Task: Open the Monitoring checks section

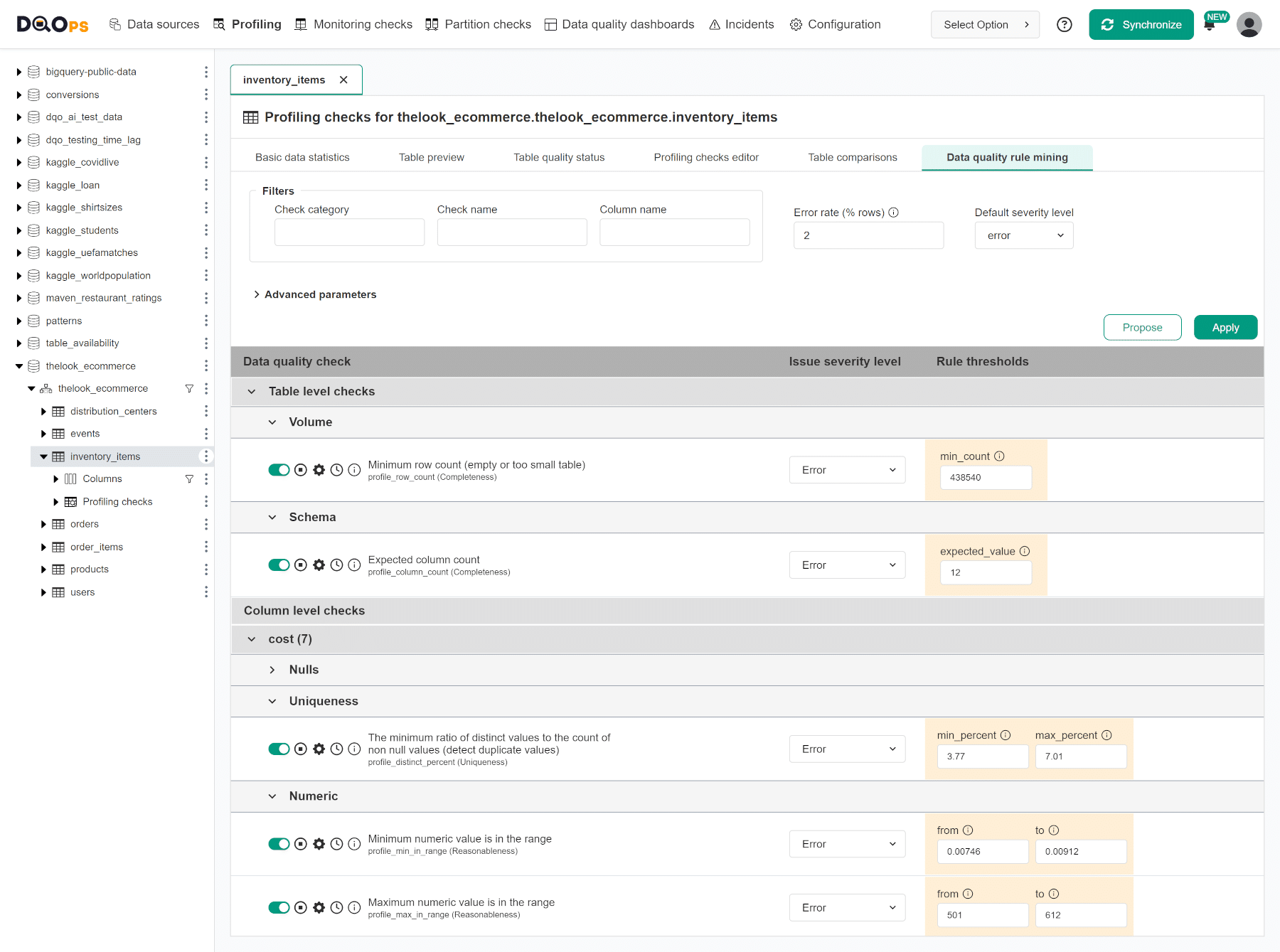Action: 353,24
